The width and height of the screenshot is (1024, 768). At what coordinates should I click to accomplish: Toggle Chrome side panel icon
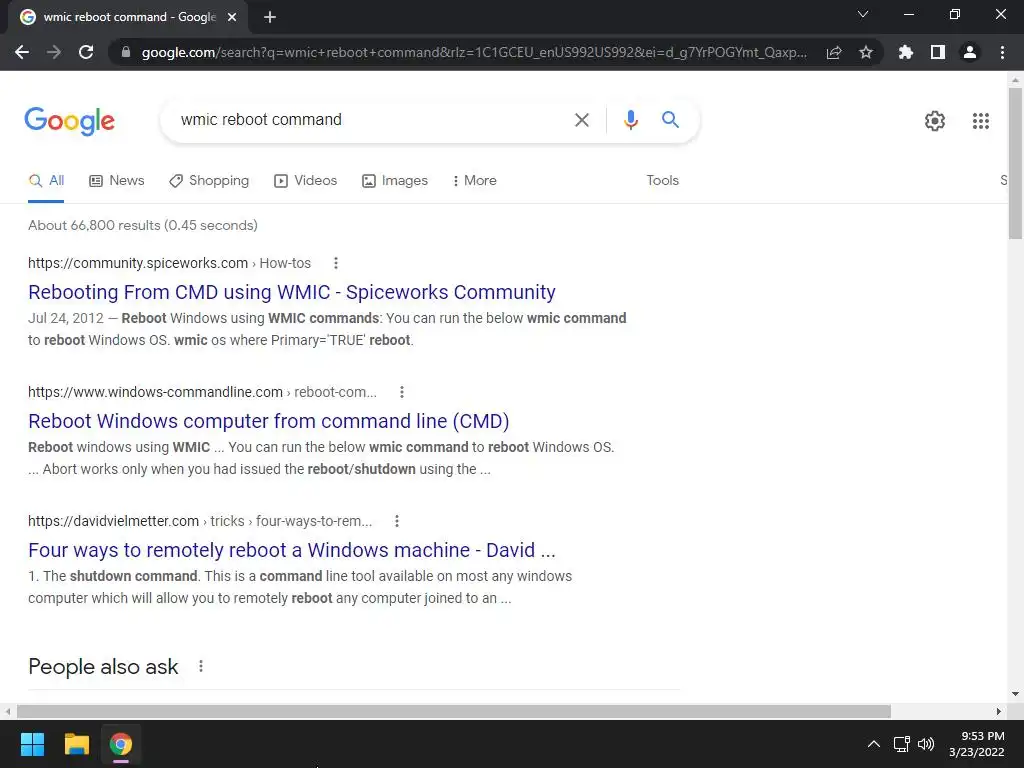938,52
